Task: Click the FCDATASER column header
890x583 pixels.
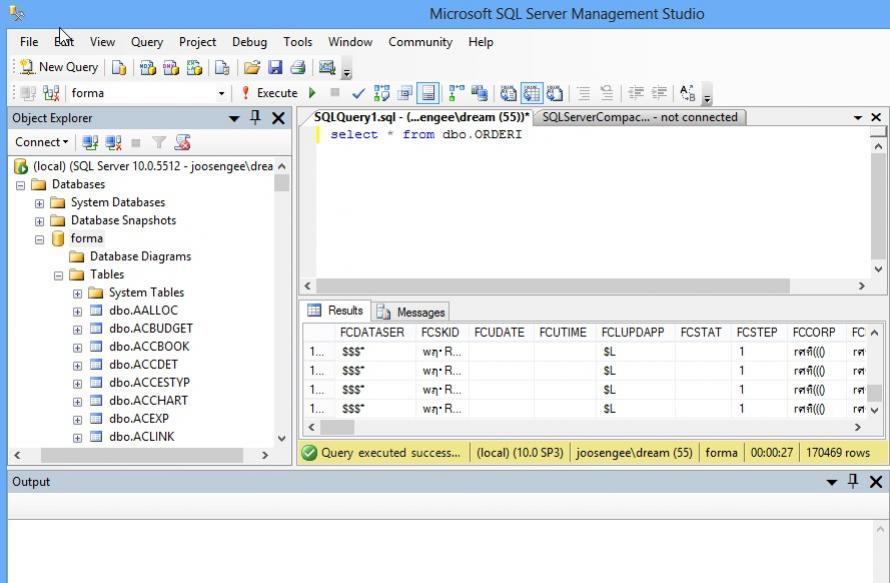Action: (x=372, y=333)
